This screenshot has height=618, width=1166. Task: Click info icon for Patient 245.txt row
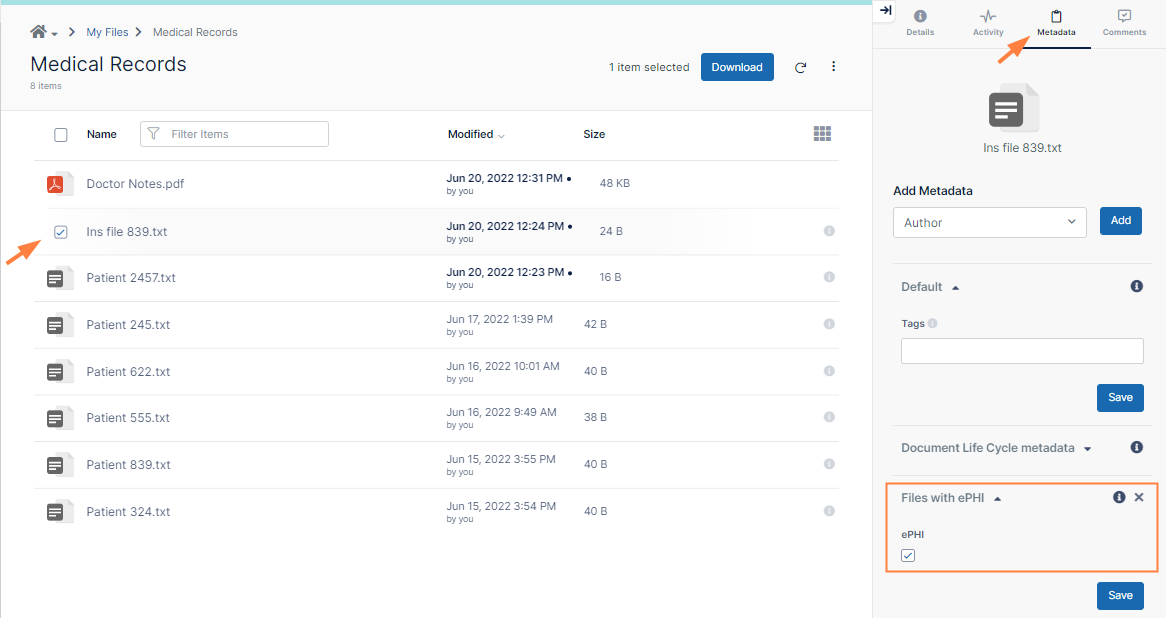point(829,324)
